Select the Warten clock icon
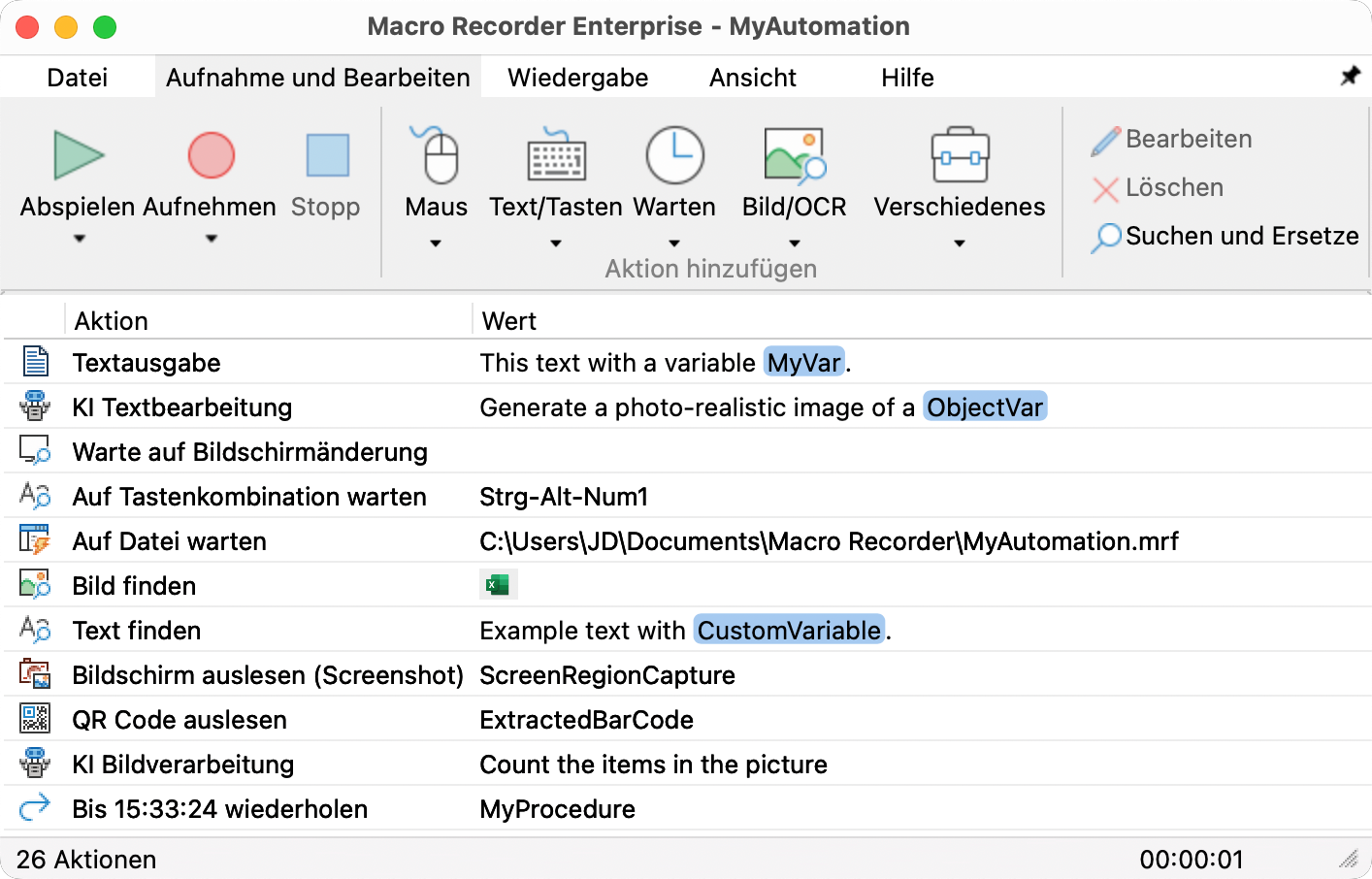The height and width of the screenshot is (879, 1372). (674, 155)
